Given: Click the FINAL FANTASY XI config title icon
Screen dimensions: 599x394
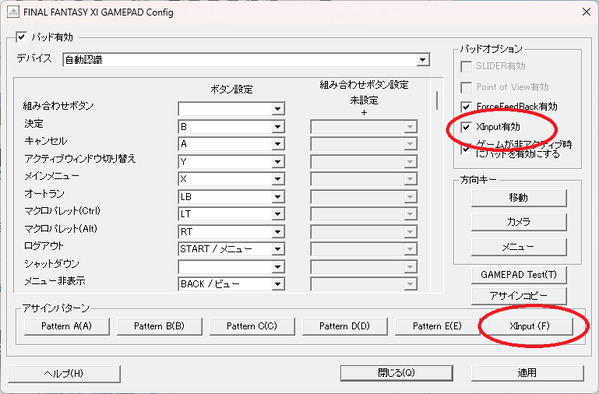Looking at the screenshot, I should (x=13, y=12).
